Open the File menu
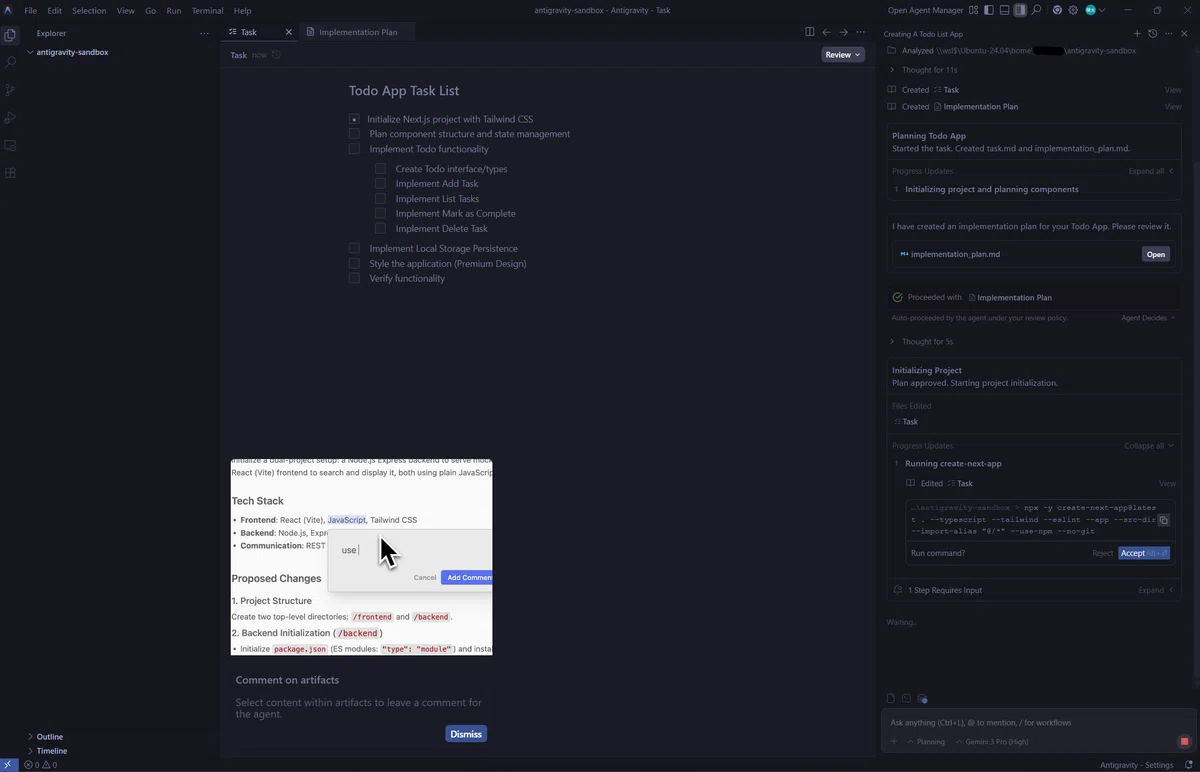Image resolution: width=1200 pixels, height=772 pixels. [x=30, y=11]
